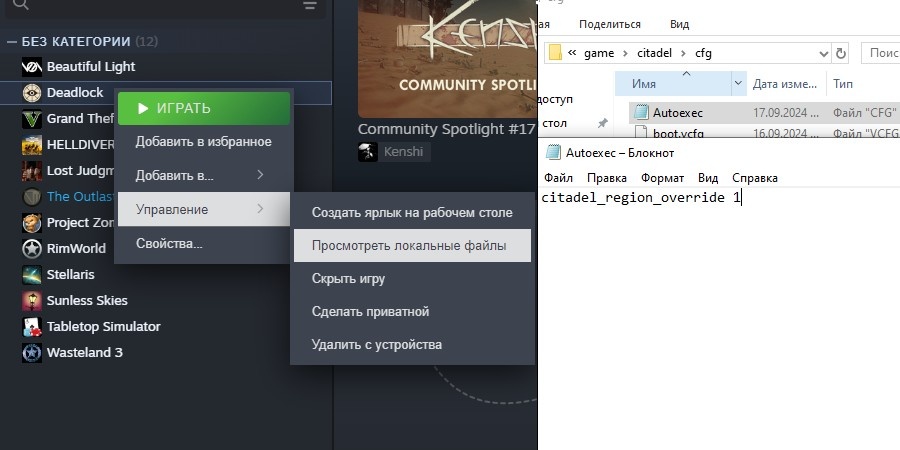Image resolution: width=900 pixels, height=450 pixels.
Task: Open the address bar history dropdown
Action: click(x=824, y=54)
